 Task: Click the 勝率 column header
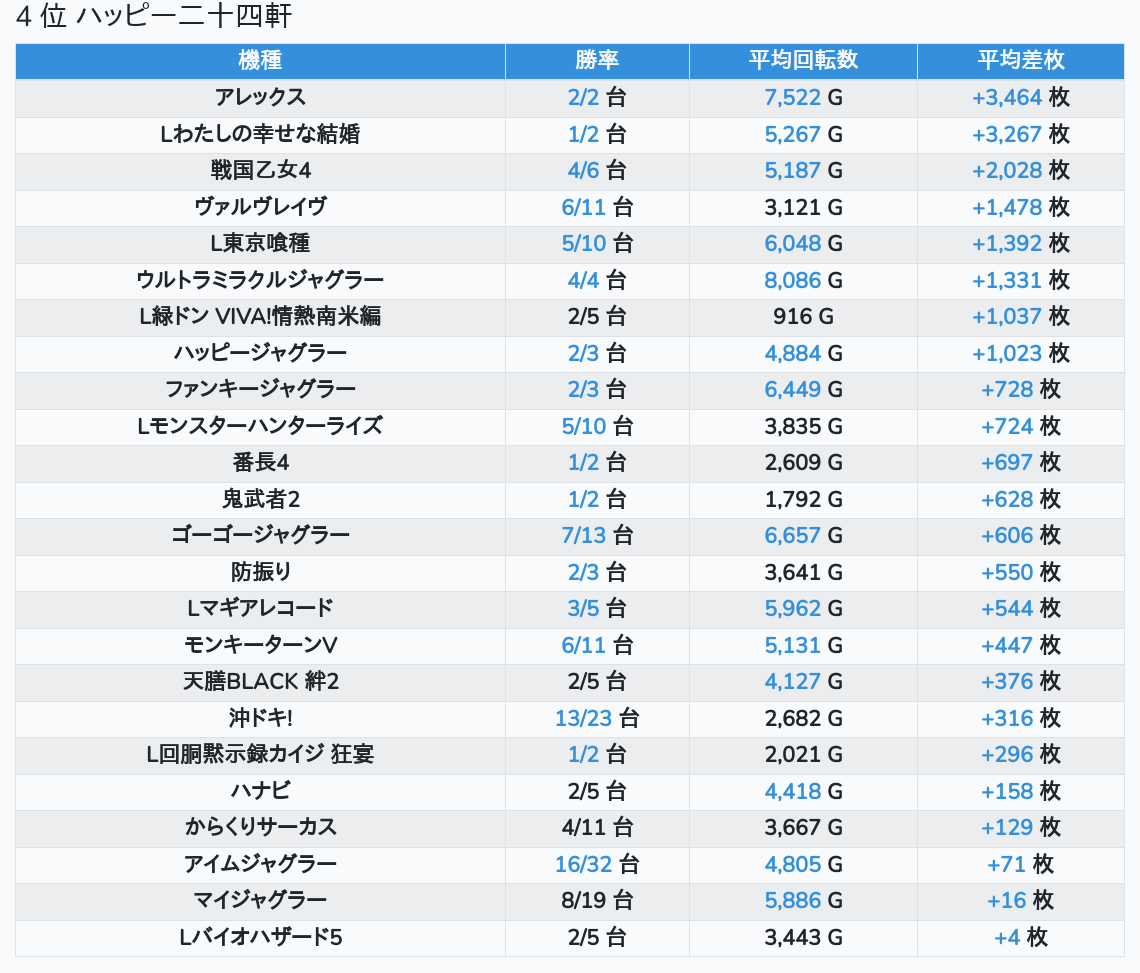(597, 60)
